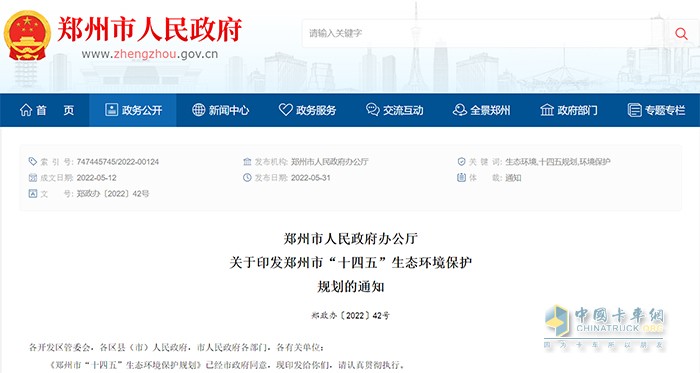Select the date 2022-05-12
This screenshot has height=373, width=700.
pos(96,178)
